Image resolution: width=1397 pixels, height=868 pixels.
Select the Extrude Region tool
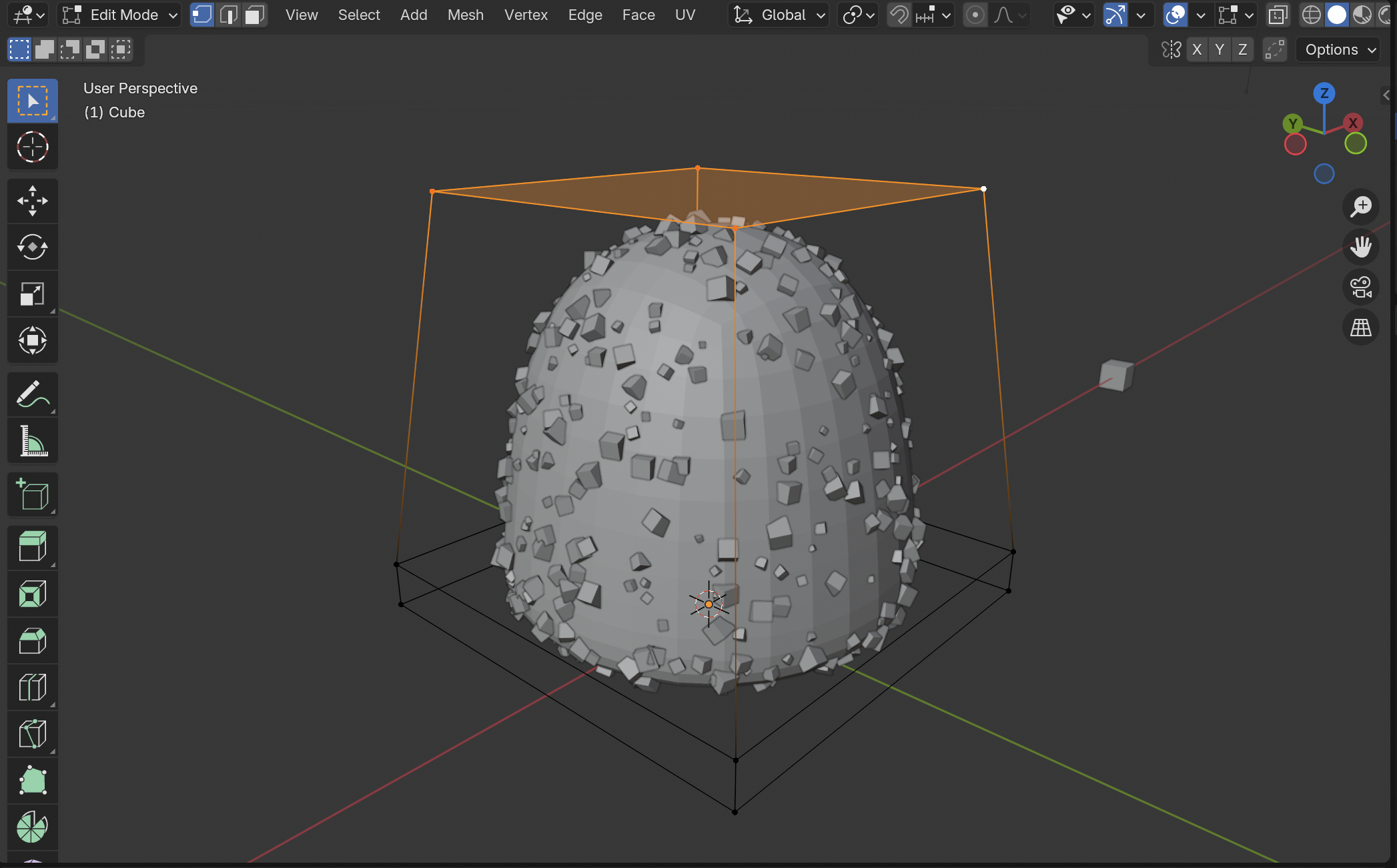[x=32, y=548]
